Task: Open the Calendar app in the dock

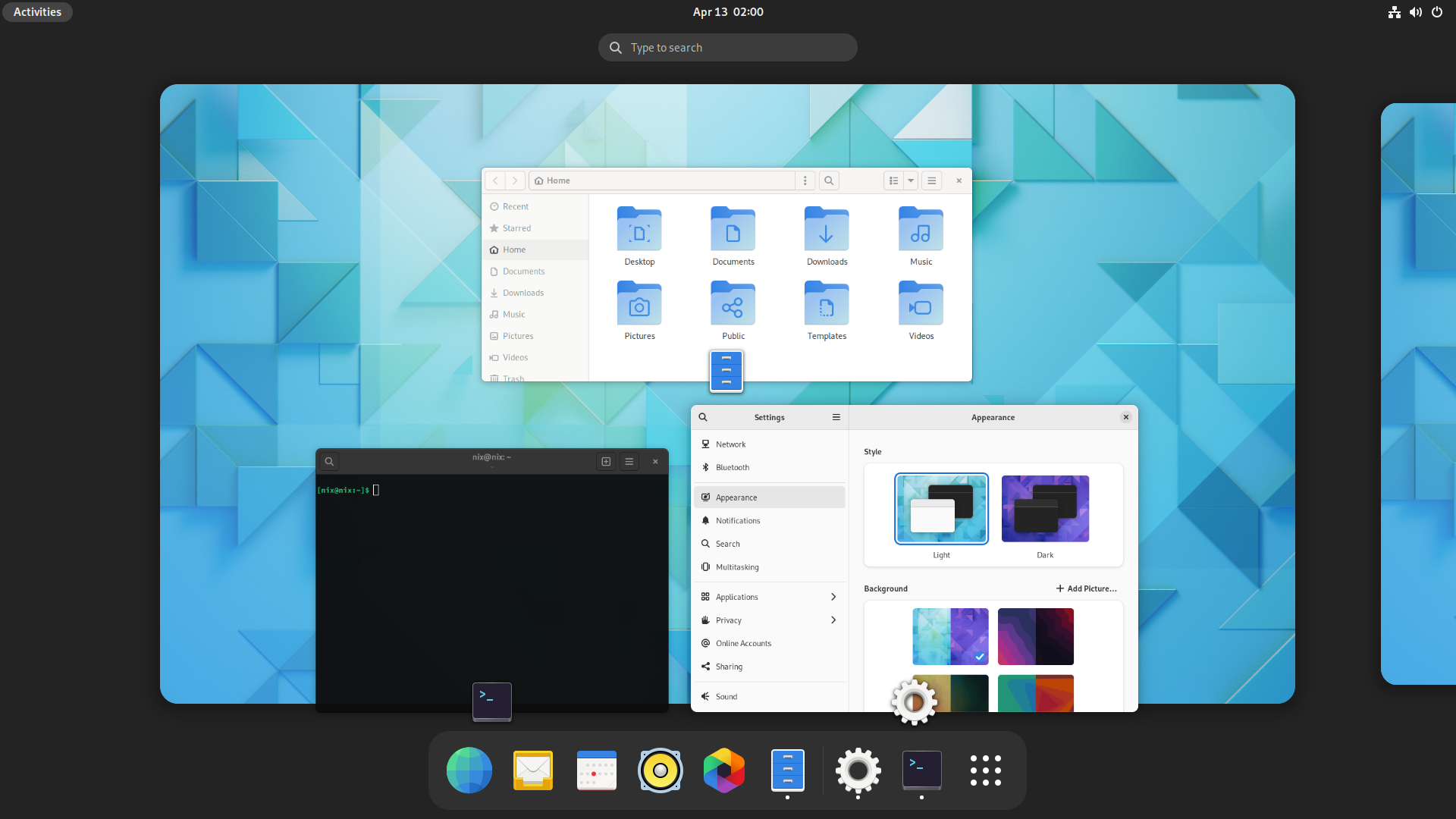Action: pos(596,770)
